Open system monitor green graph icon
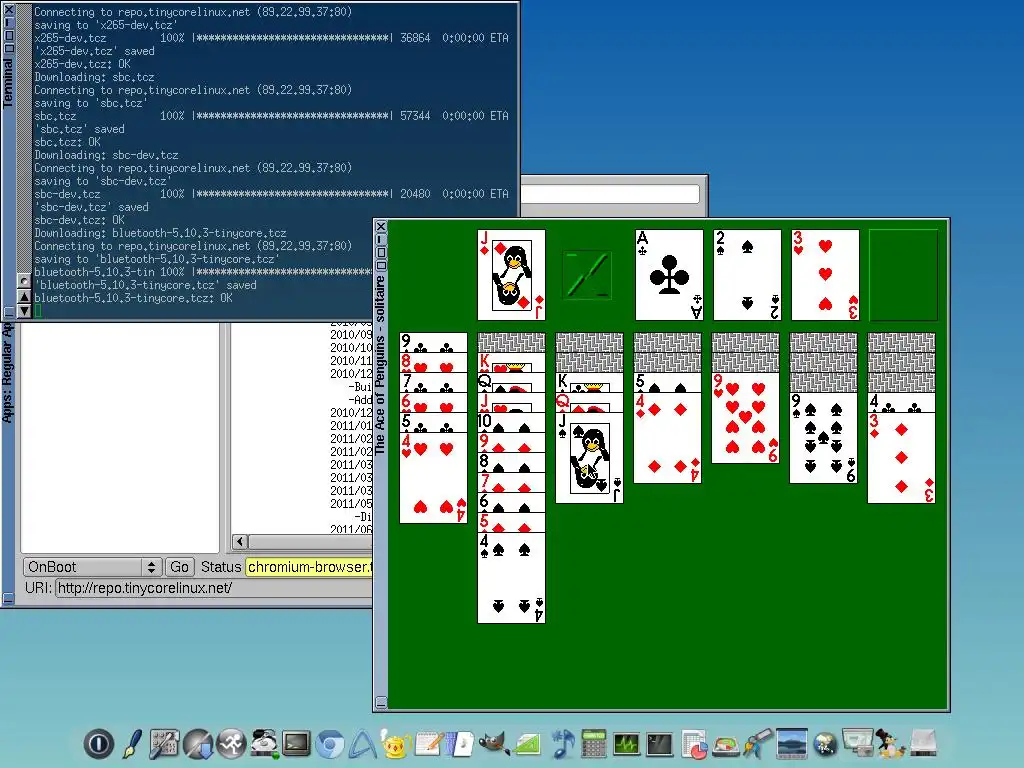Viewport: 1024px width, 768px height. click(626, 744)
